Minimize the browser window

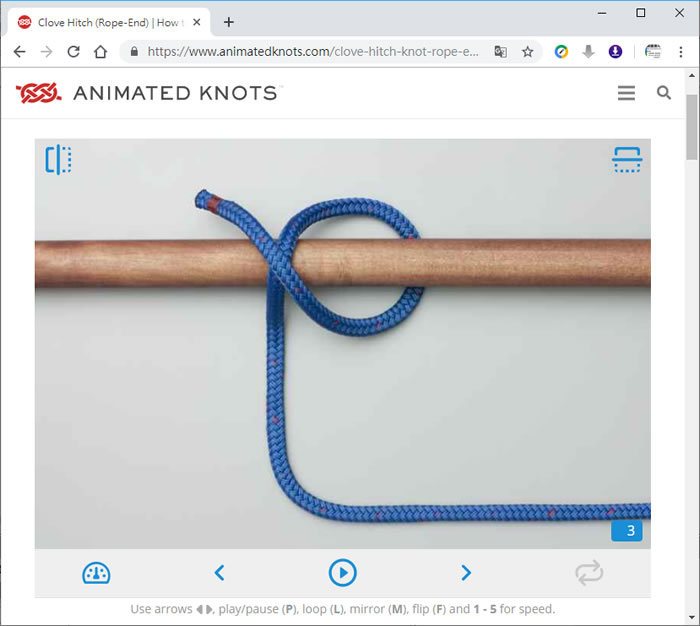(x=602, y=13)
